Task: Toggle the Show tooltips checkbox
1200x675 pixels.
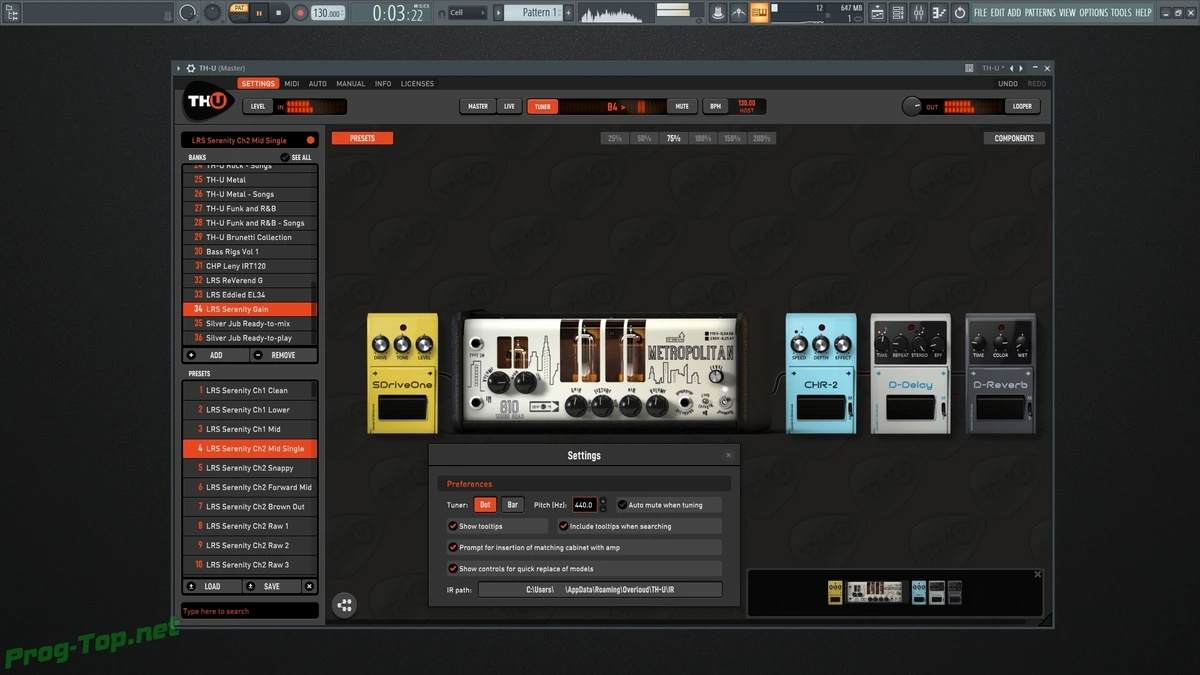Action: click(453, 526)
